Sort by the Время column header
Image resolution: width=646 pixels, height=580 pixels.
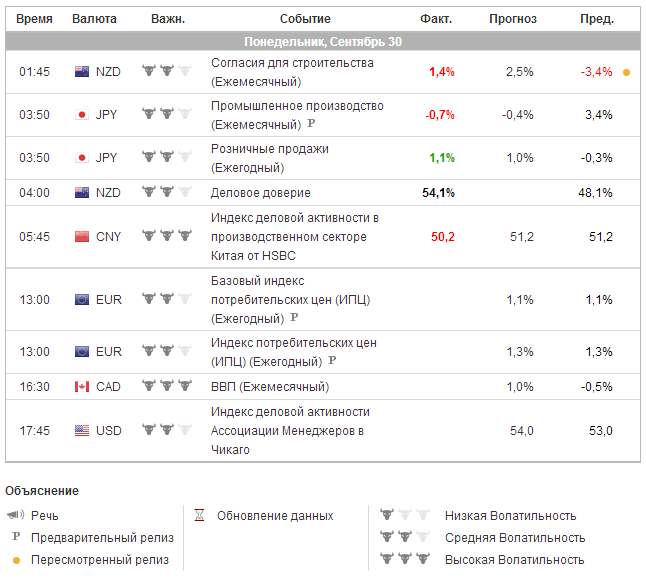[35, 19]
